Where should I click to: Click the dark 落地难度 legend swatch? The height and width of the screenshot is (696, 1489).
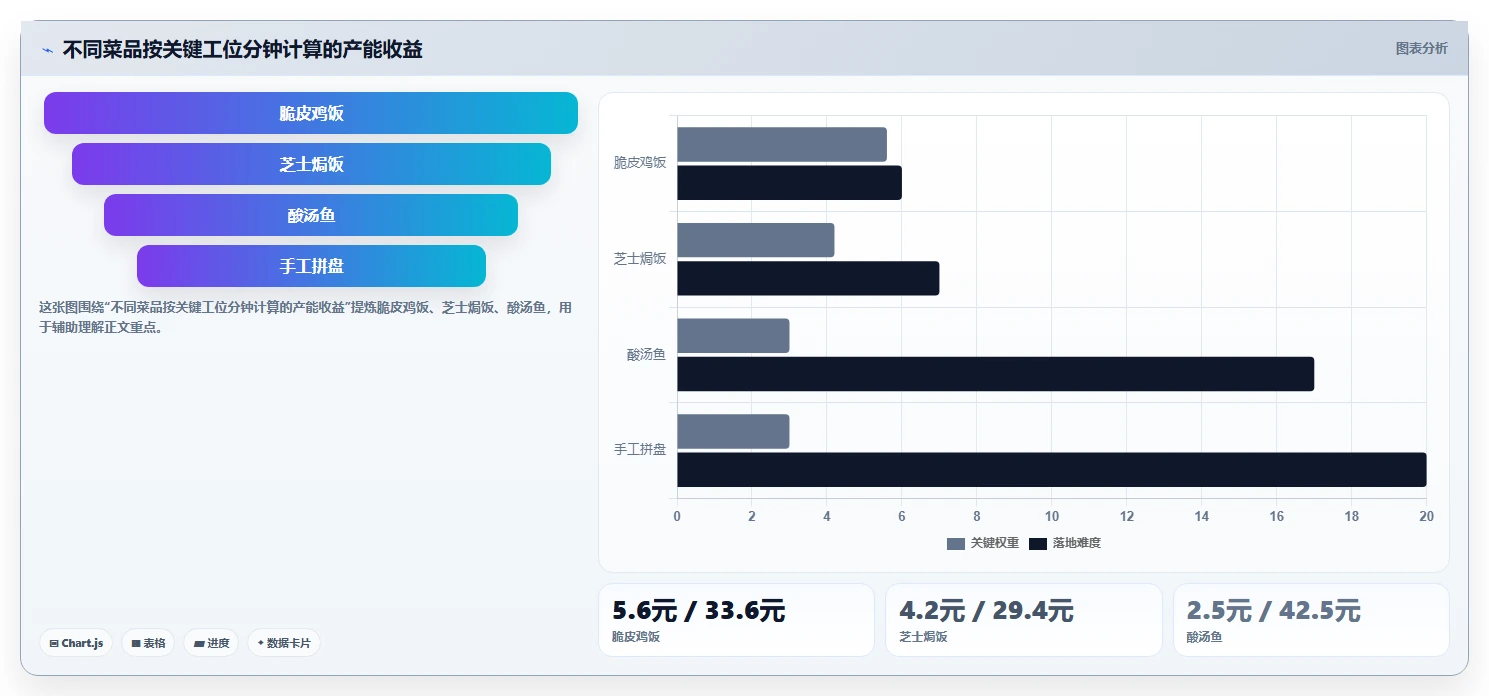pos(1038,543)
